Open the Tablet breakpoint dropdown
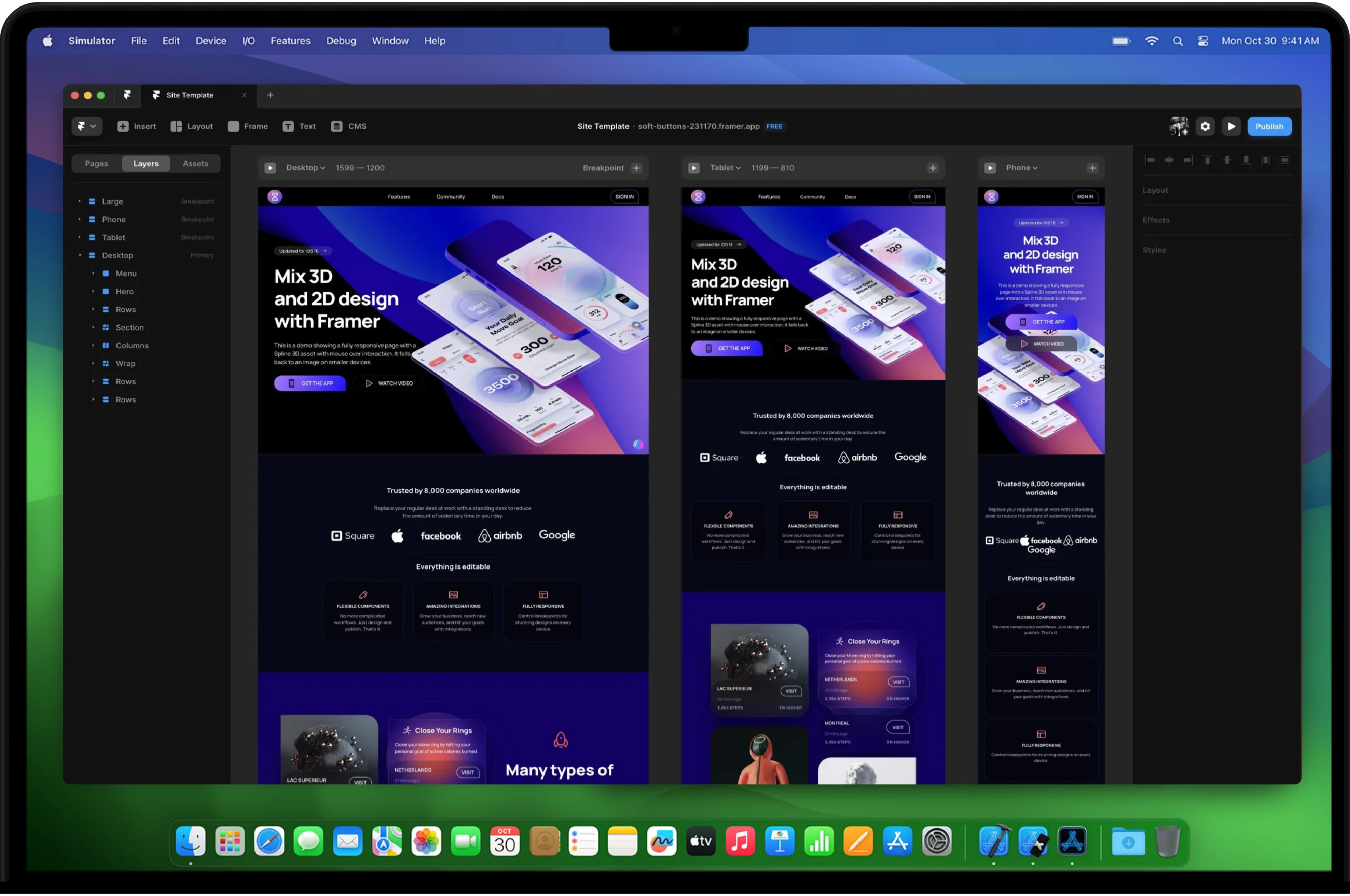Screen dimensions: 1350x896 click(x=725, y=168)
